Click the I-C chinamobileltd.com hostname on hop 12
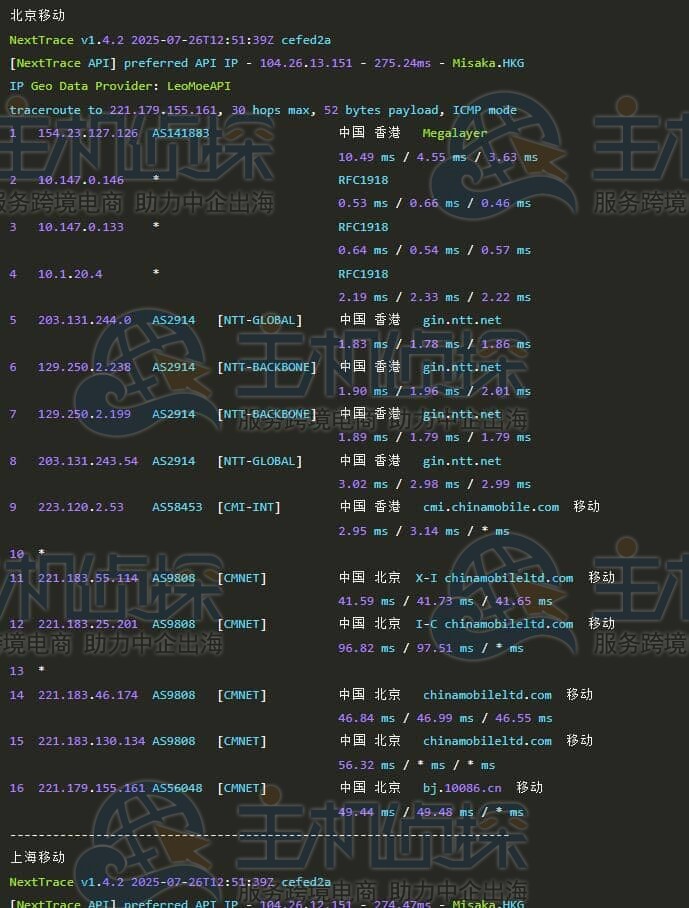Viewport: 689px width, 908px height. click(x=494, y=624)
